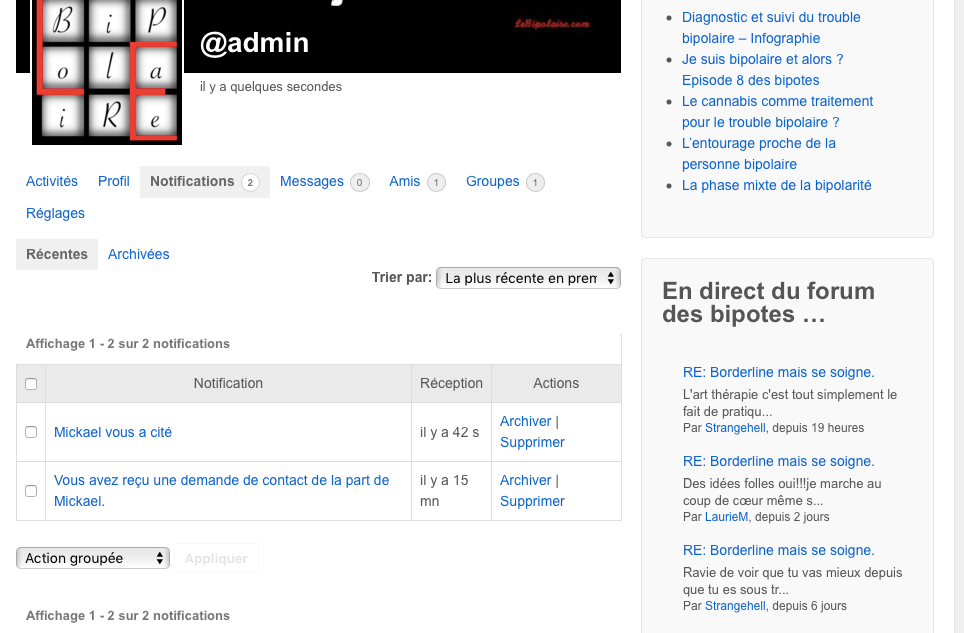Image resolution: width=964 pixels, height=633 pixels.
Task: Click the 'En direct du forum des bipotes' heading
Action: (x=768, y=302)
